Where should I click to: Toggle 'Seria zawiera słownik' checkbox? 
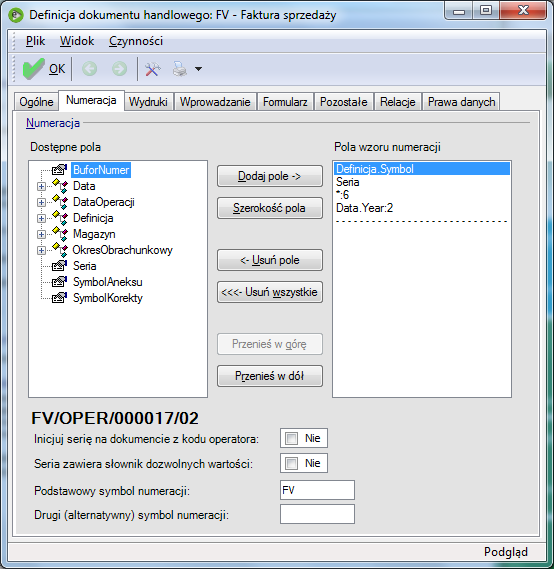click(x=291, y=463)
